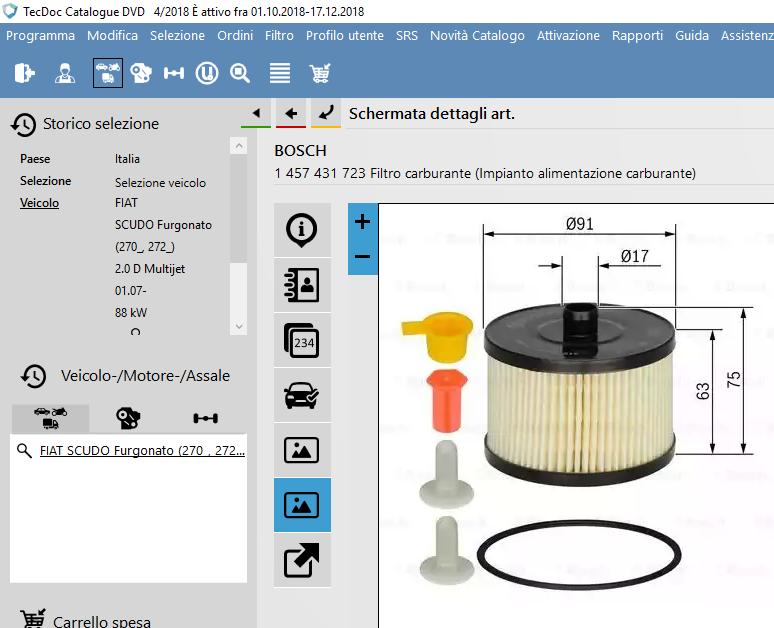Click the Storico selezione scrollbar thumb
This screenshot has height=628, width=774.
[x=238, y=207]
